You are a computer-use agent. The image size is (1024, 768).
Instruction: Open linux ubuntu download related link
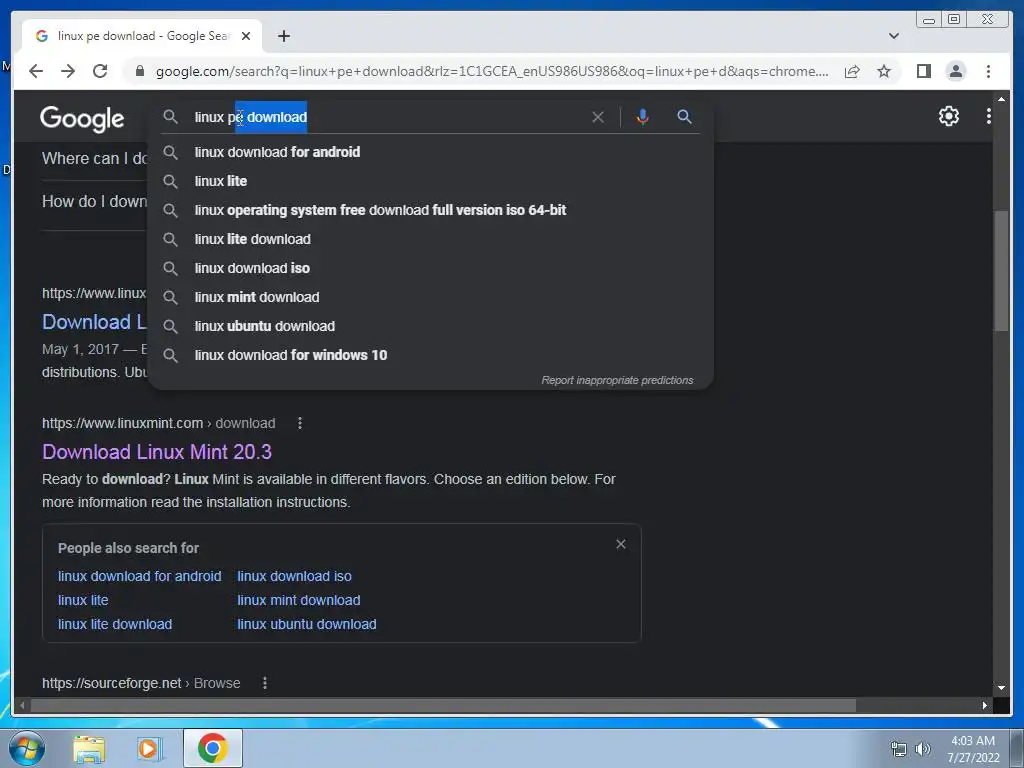pos(306,624)
